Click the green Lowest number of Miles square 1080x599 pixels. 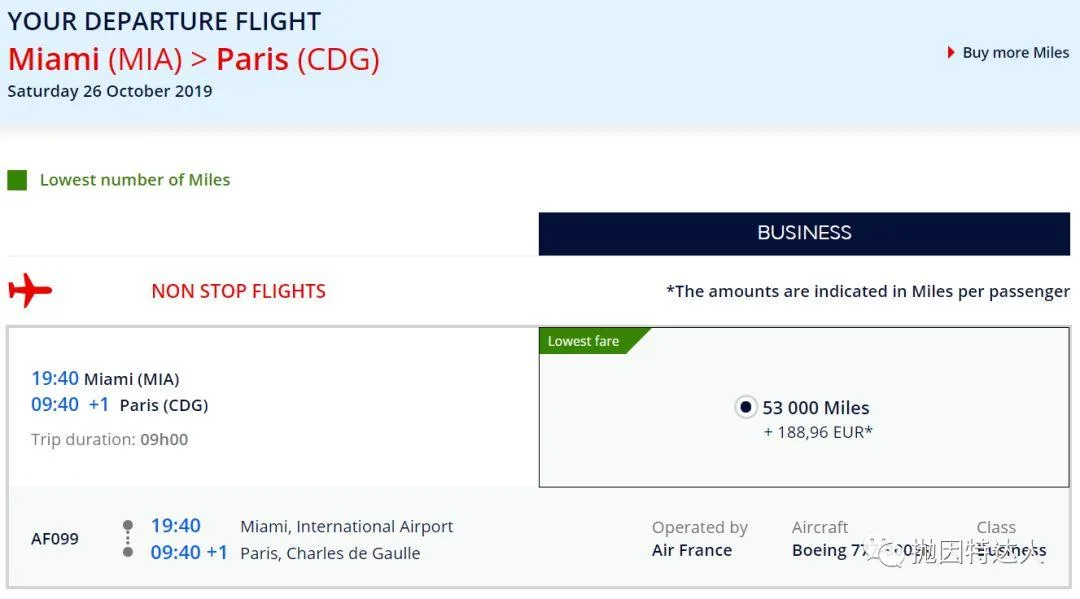(x=17, y=181)
